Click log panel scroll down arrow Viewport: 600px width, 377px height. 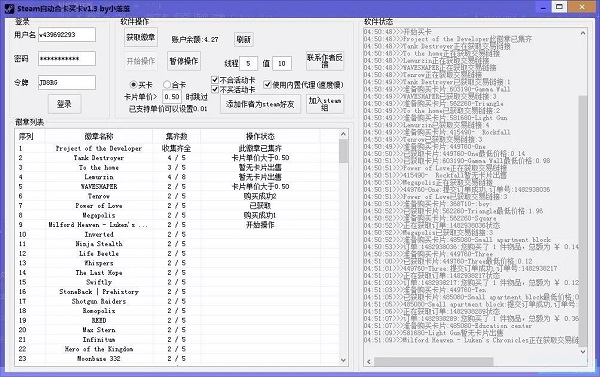tap(583, 351)
